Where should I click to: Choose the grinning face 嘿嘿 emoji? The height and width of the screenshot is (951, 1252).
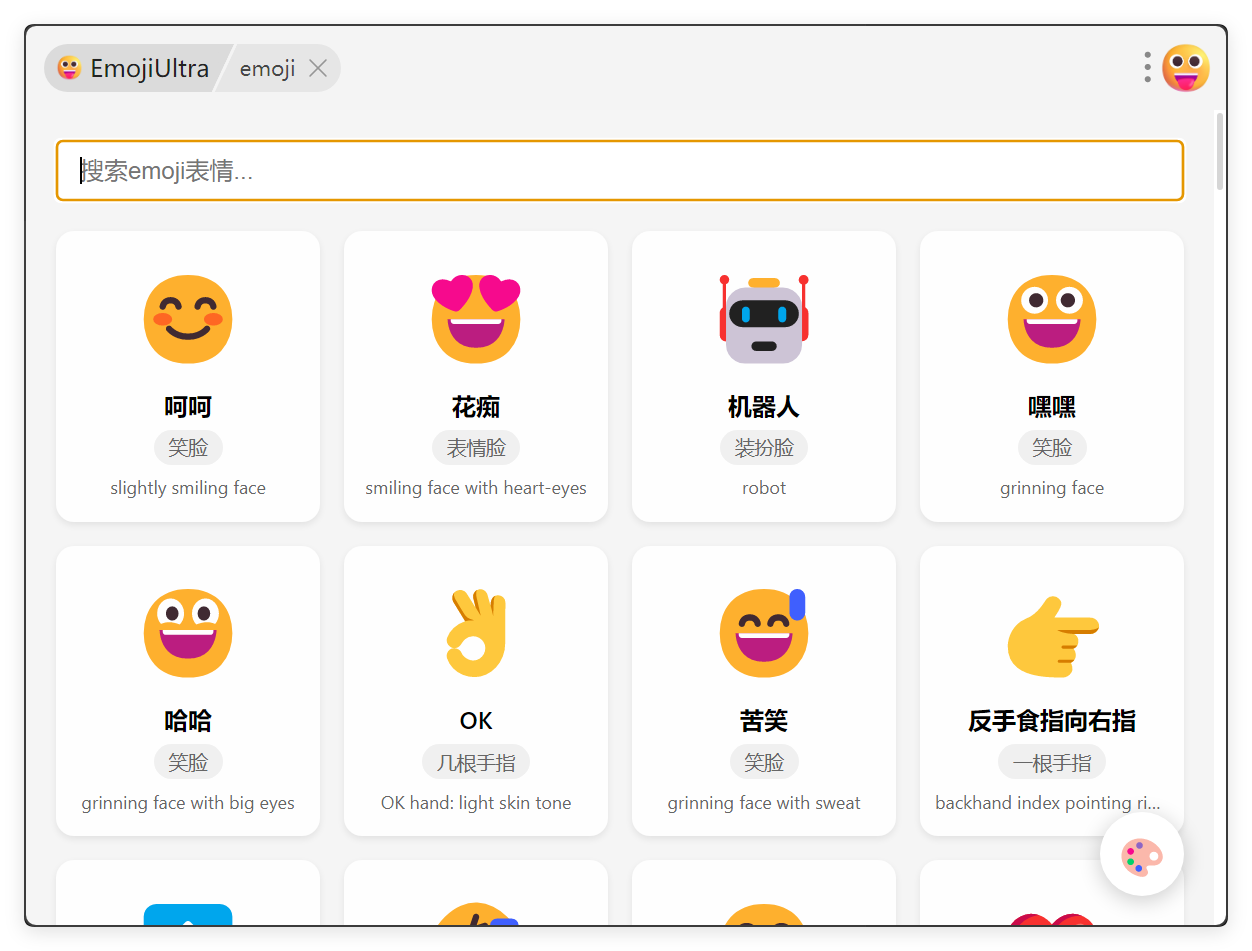tap(1052, 319)
